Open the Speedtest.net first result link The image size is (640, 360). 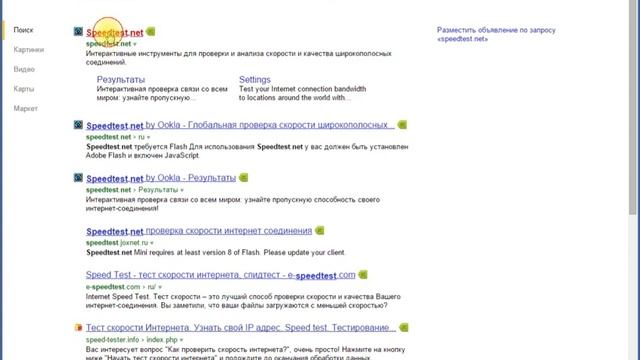pos(115,33)
